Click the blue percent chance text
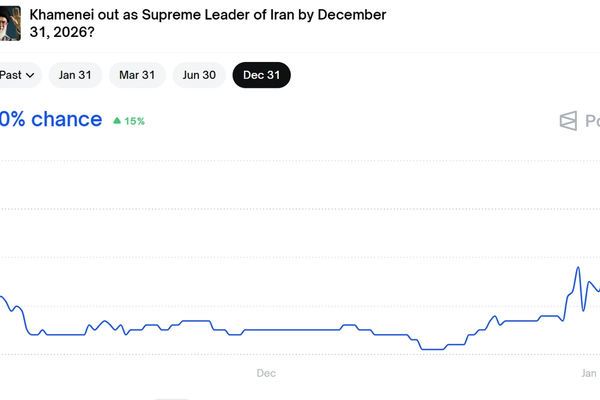600x400 pixels. (51, 120)
